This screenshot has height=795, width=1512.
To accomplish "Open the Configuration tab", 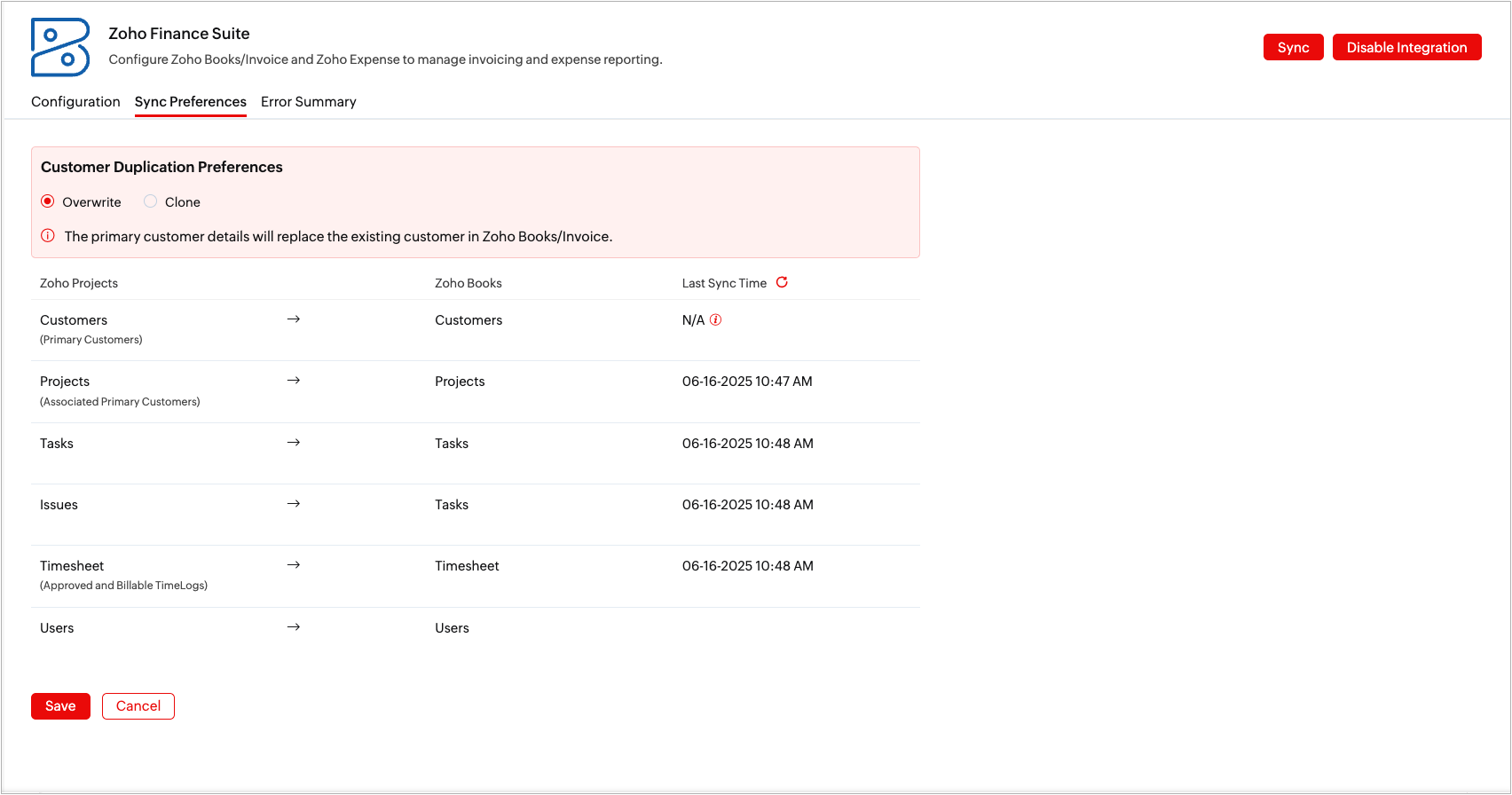I will (x=75, y=102).
